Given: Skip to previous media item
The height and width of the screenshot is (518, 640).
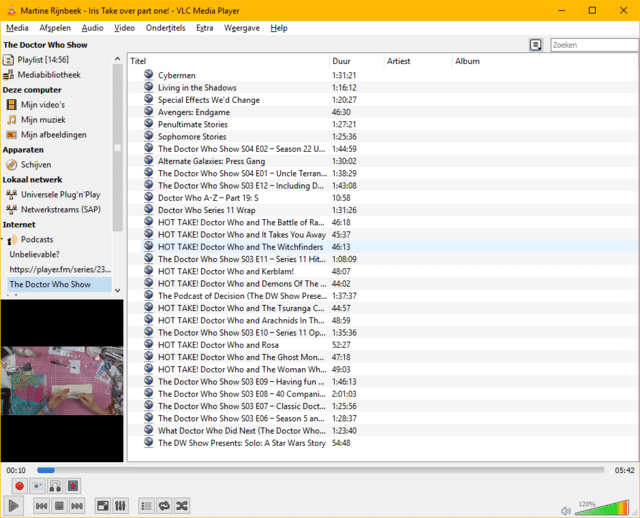Looking at the screenshot, I should point(41,506).
